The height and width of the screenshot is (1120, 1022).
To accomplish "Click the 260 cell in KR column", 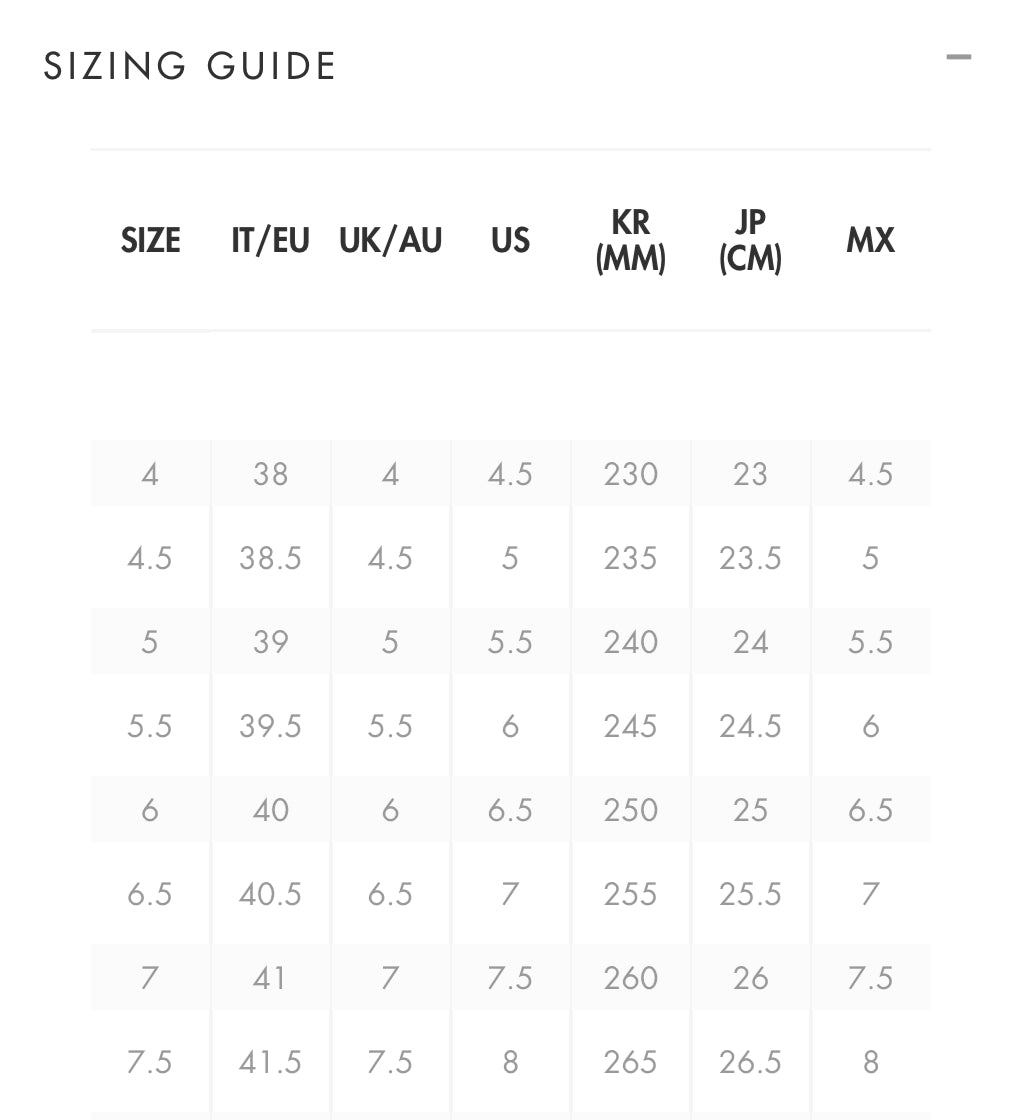I will [630, 977].
